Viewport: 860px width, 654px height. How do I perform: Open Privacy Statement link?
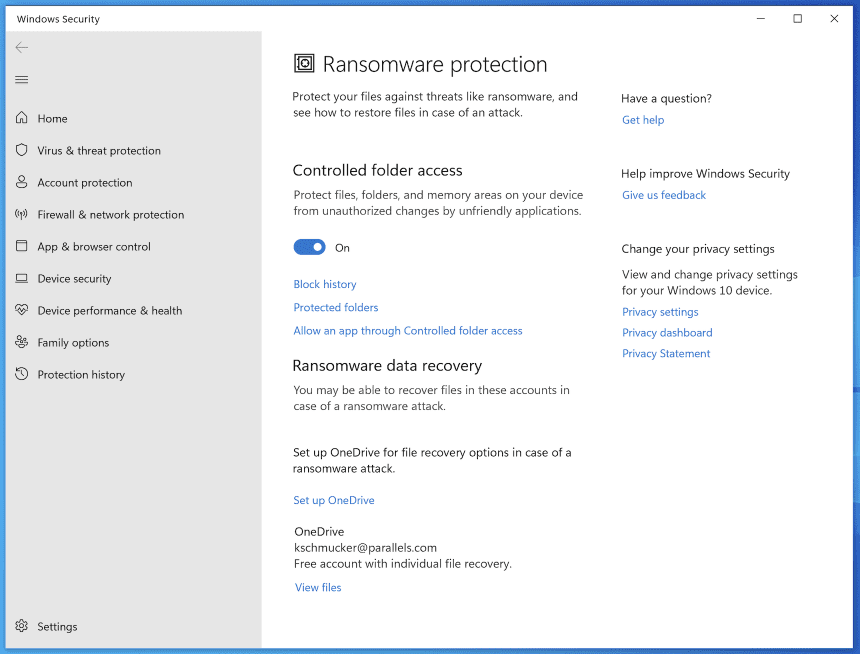(666, 354)
